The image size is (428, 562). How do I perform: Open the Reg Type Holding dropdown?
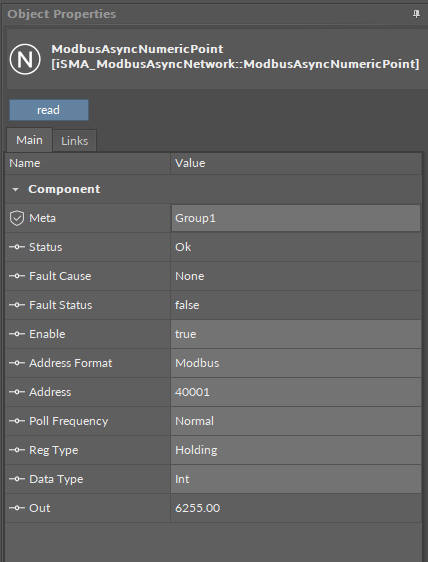pyautogui.click(x=296, y=450)
